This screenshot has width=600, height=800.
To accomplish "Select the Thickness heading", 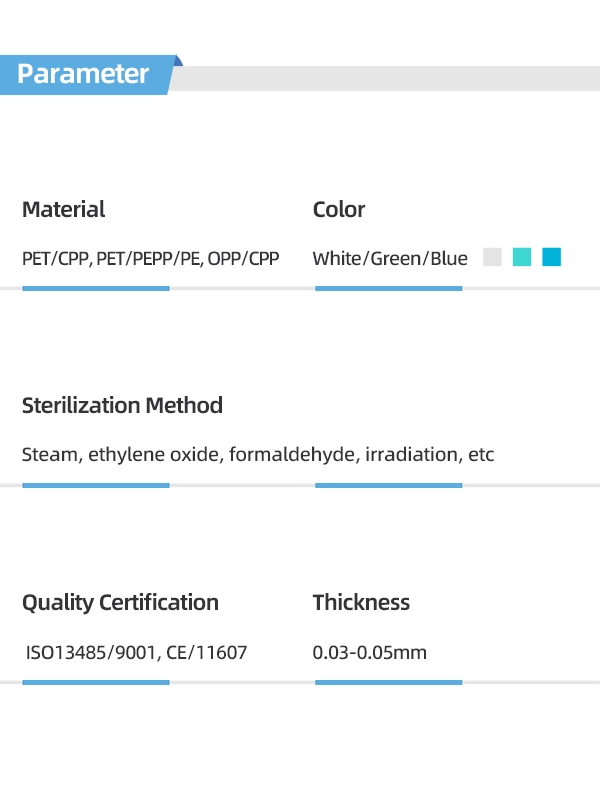I will coord(361,602).
